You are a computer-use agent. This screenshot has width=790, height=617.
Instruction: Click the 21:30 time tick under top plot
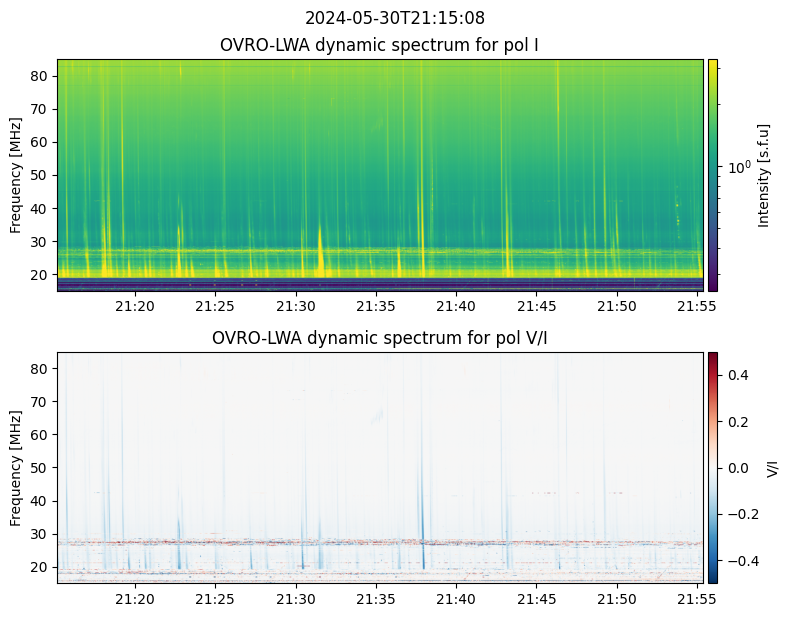(x=296, y=306)
